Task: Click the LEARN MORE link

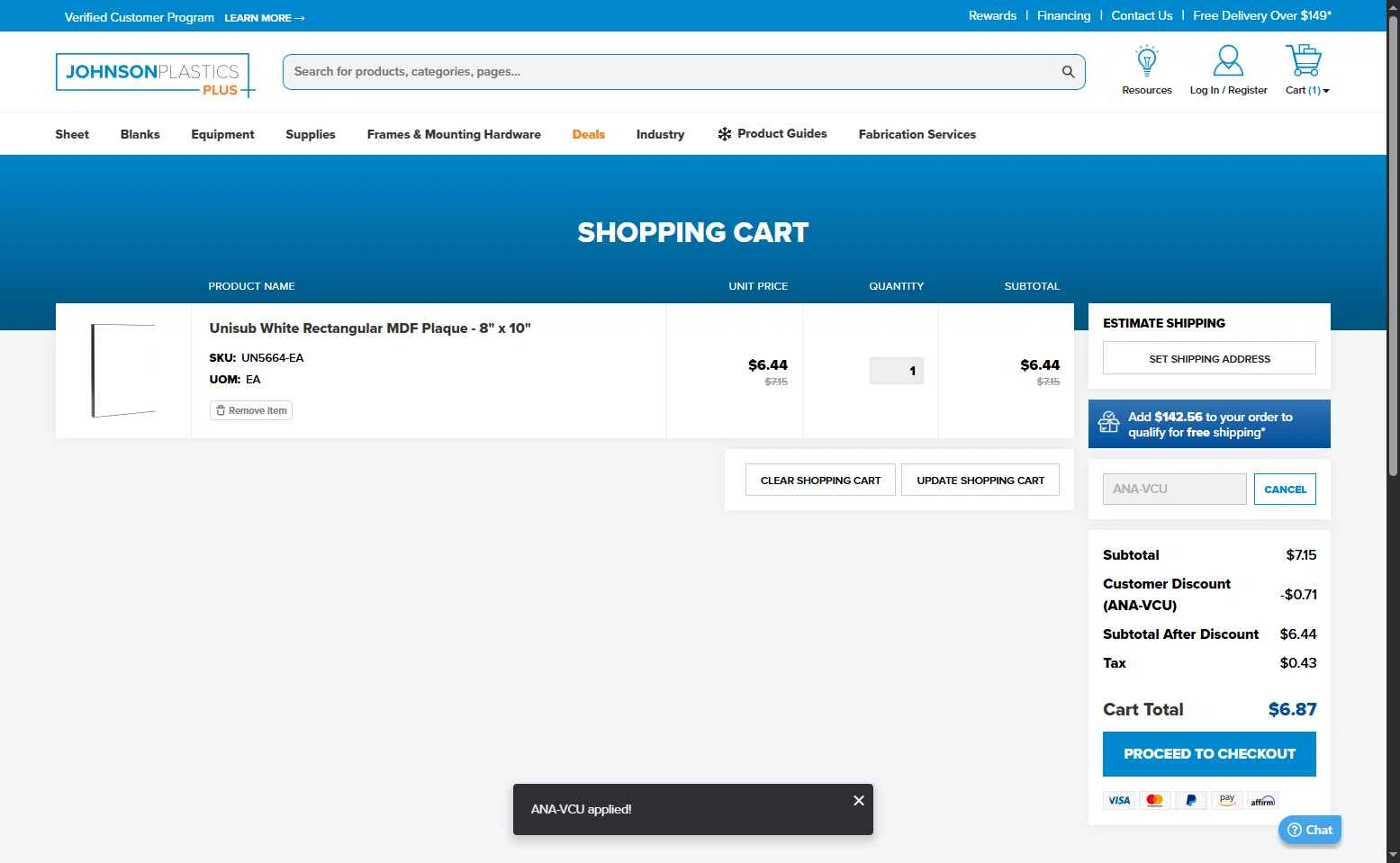Action: [x=264, y=18]
